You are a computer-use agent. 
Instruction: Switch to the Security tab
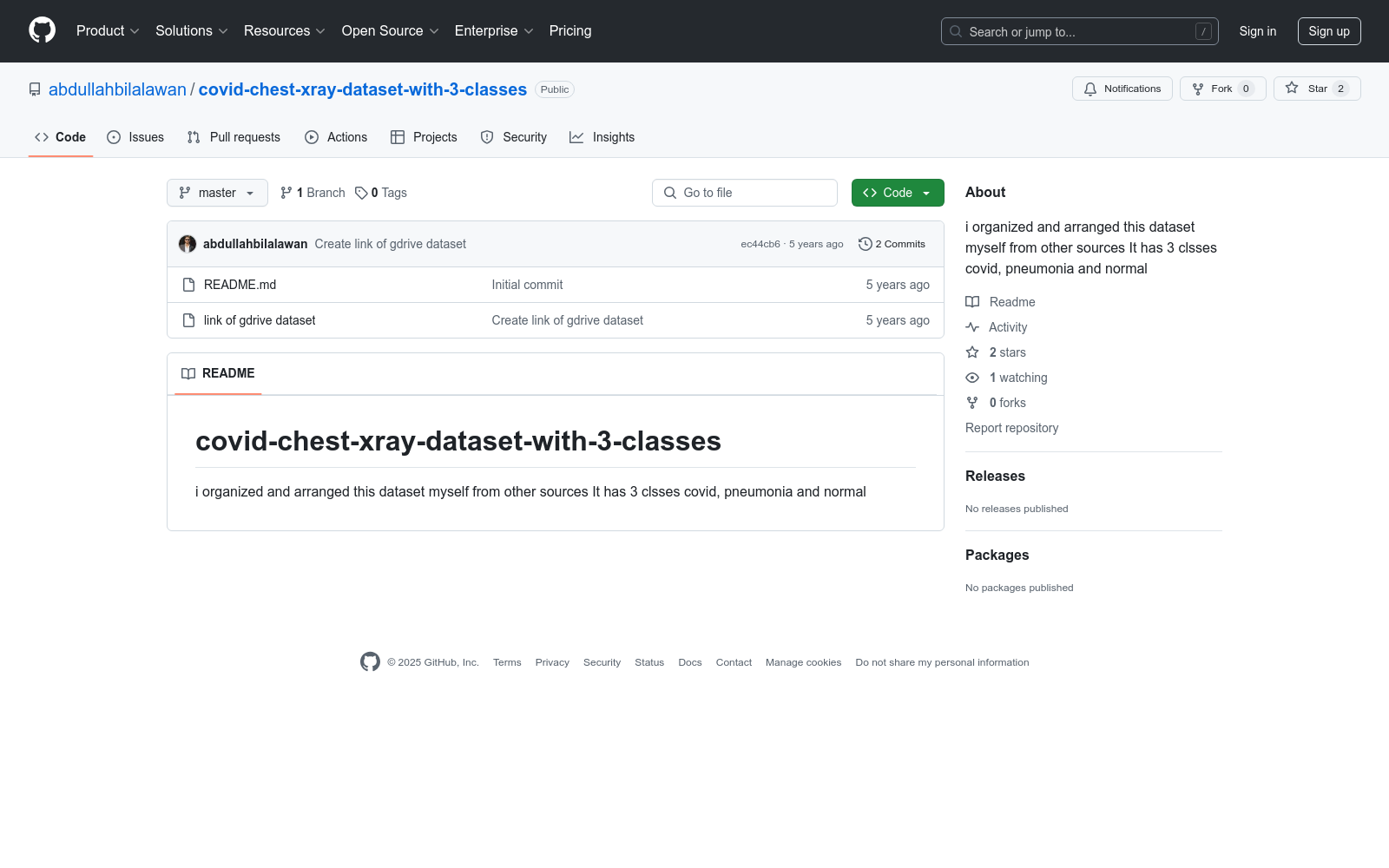tap(514, 137)
